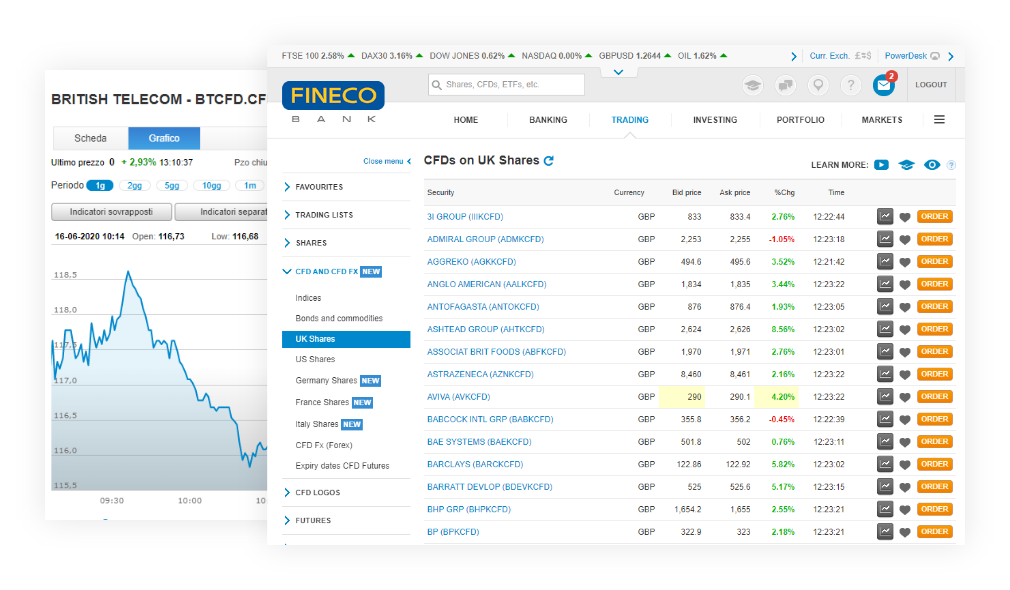Open PowerDesk arrow at top right

click(951, 56)
